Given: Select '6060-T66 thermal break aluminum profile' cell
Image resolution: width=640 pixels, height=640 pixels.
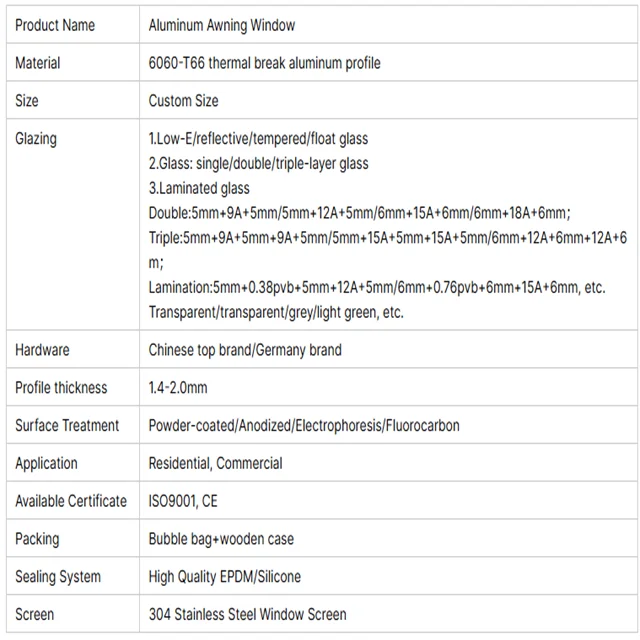Looking at the screenshot, I should pyautogui.click(x=264, y=63).
